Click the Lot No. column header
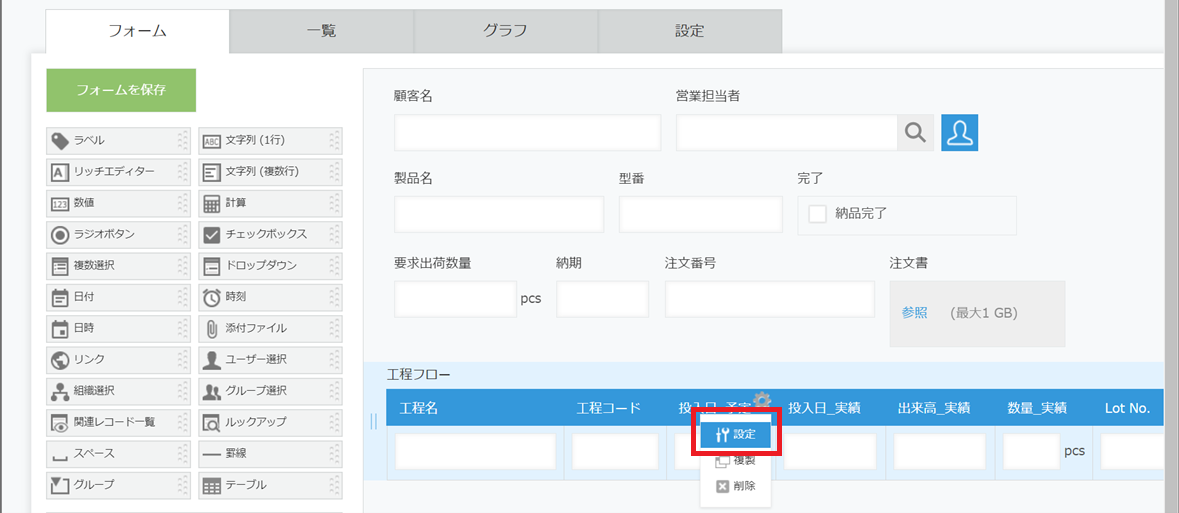The image size is (1179, 513). click(x=1128, y=408)
